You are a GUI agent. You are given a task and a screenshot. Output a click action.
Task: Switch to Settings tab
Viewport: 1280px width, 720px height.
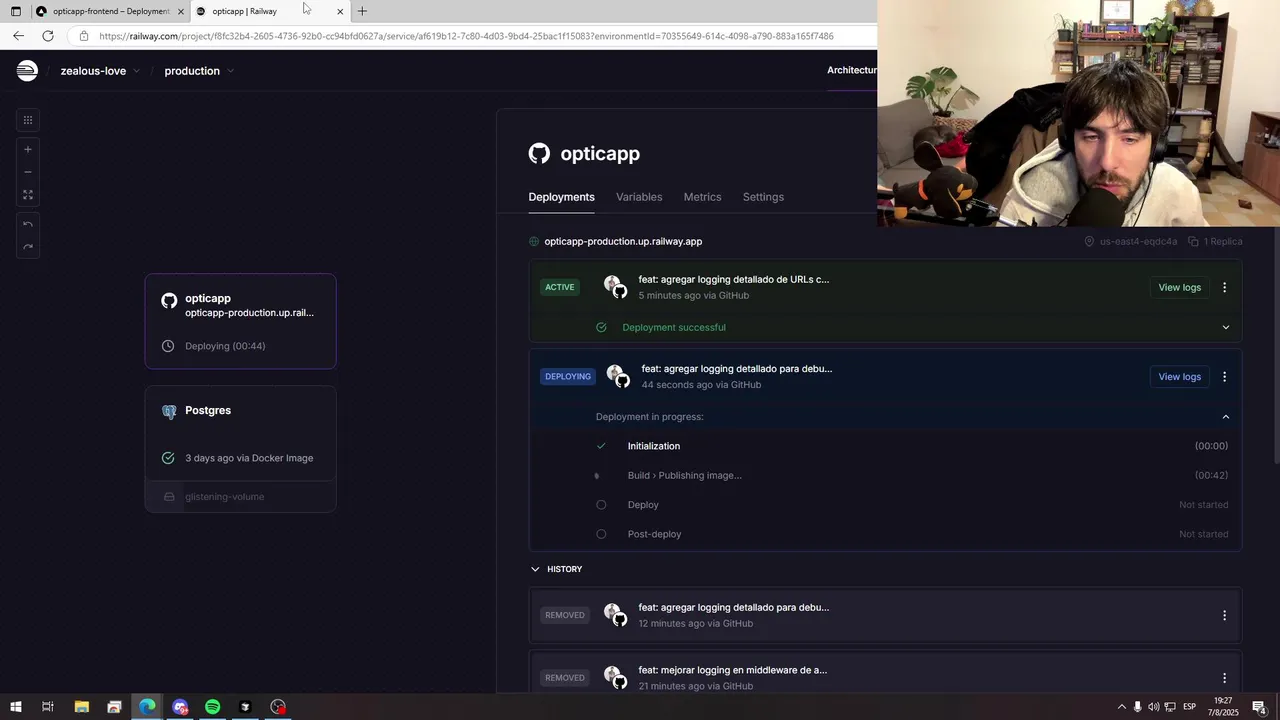(763, 197)
